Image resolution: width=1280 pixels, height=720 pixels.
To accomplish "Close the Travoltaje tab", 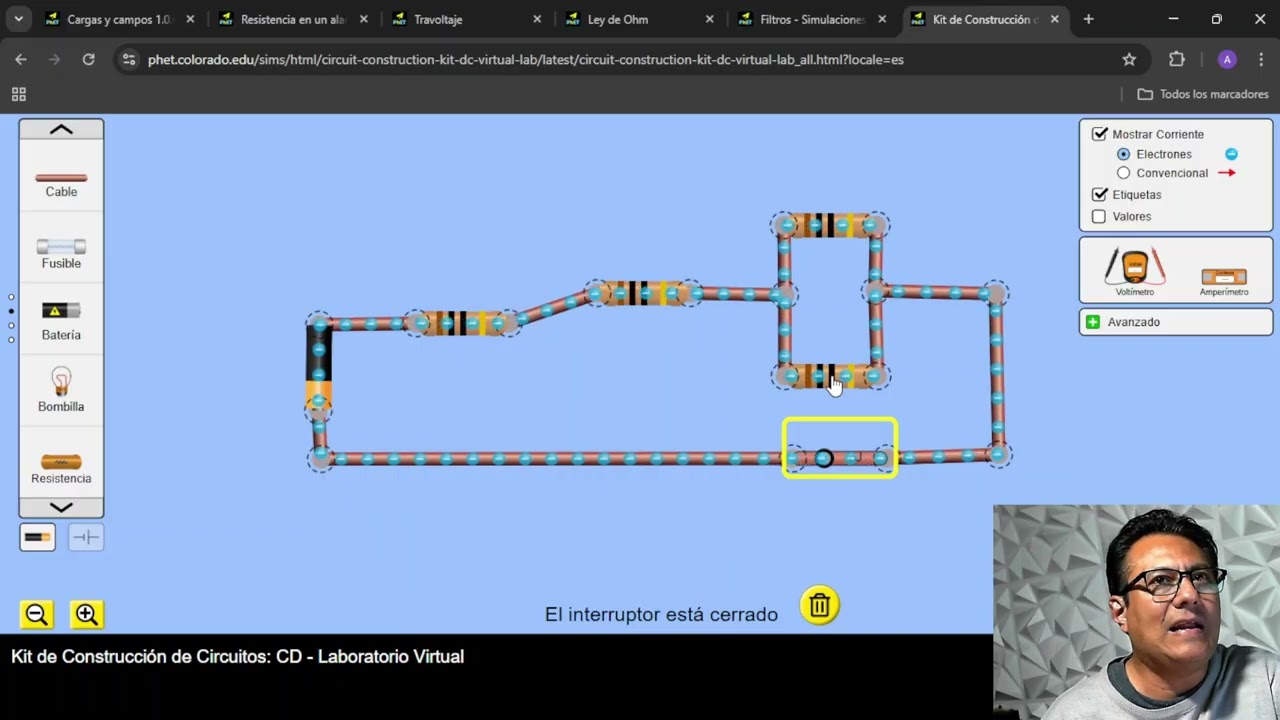I will pyautogui.click(x=537, y=19).
